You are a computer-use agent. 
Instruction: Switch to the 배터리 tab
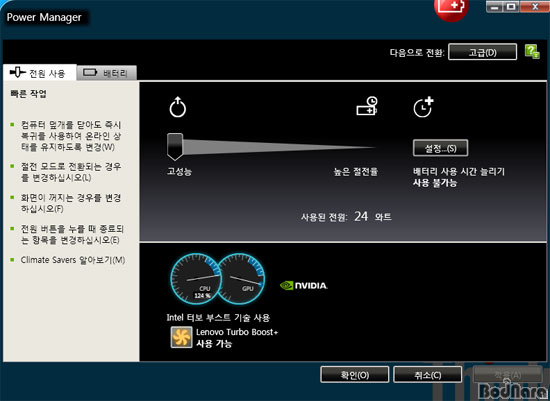coord(106,73)
